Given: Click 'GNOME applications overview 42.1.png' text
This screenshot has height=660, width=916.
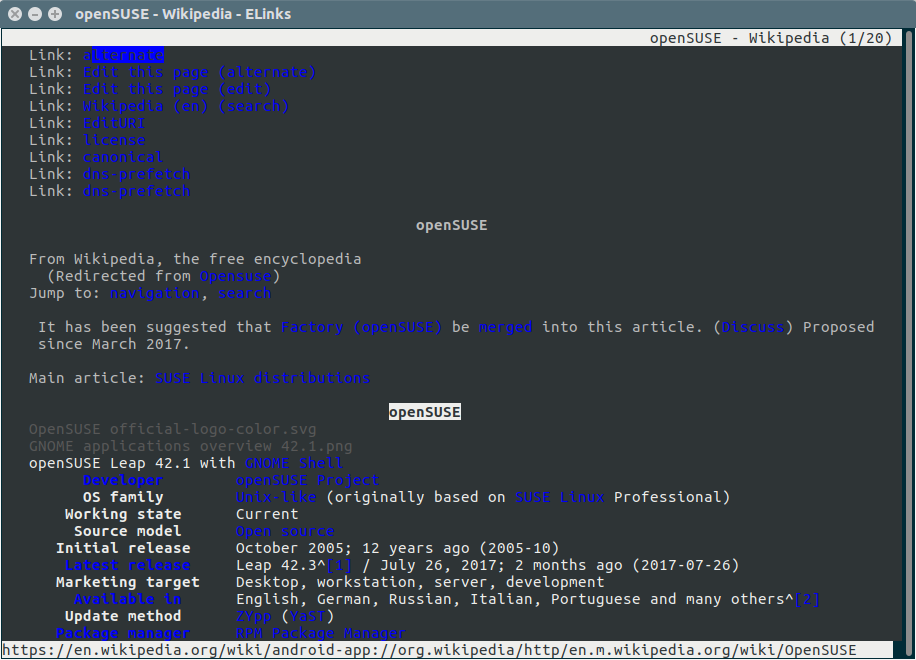Looking at the screenshot, I should [x=190, y=446].
